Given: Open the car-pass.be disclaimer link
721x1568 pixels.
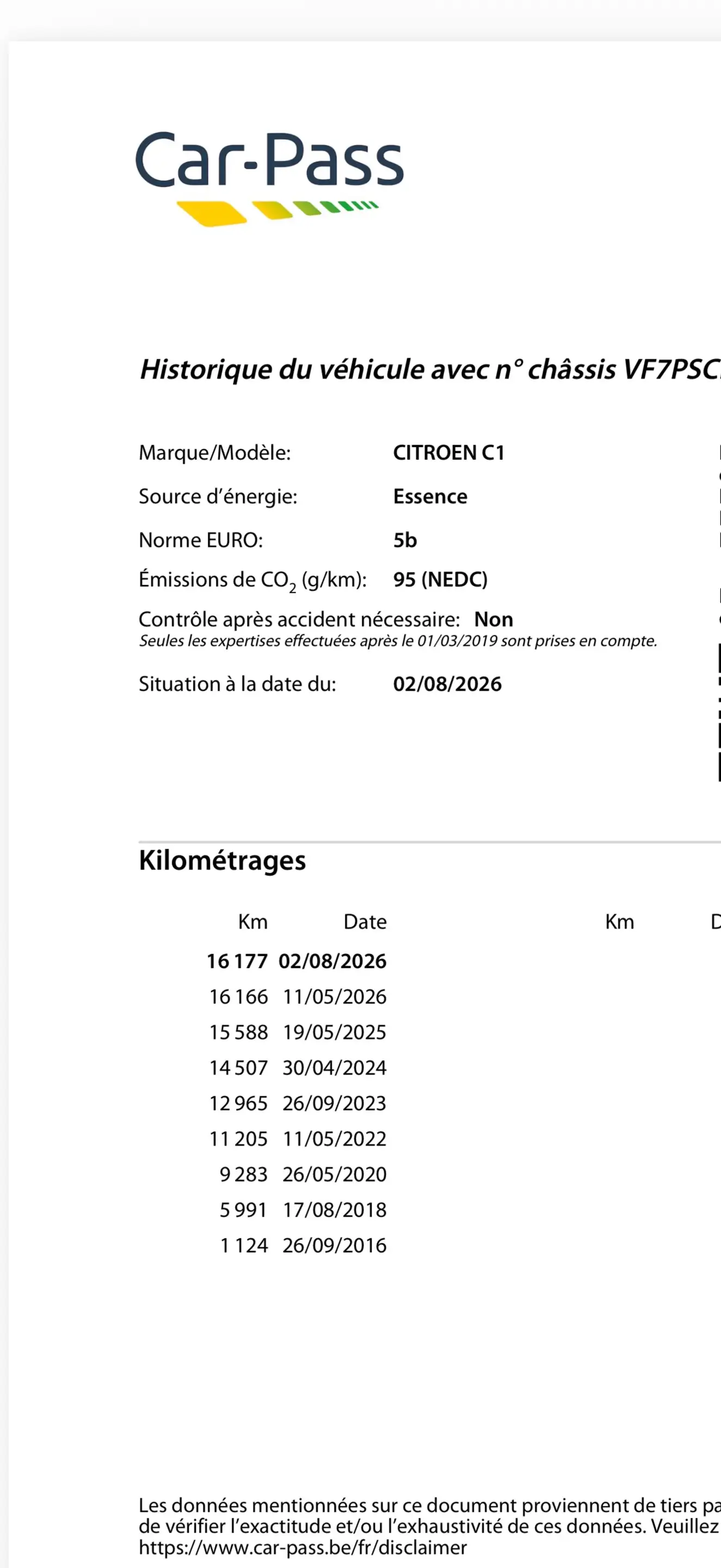Looking at the screenshot, I should (x=303, y=1547).
